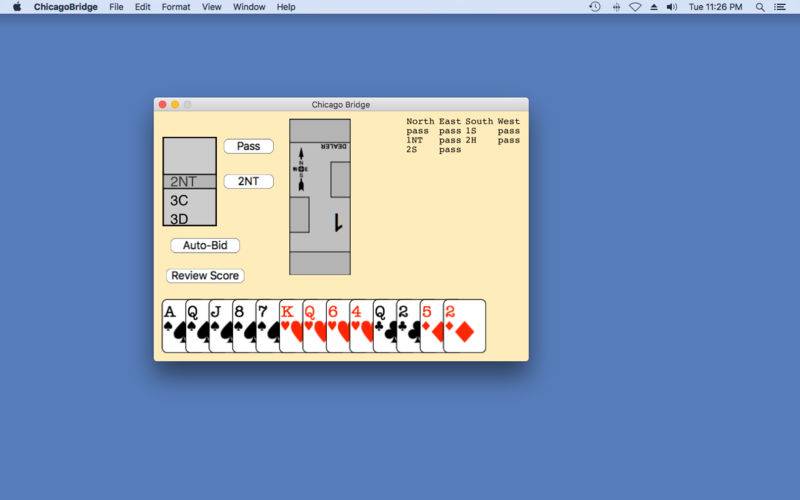Click the 2 of diamonds card
Screen dimensions: 800x500
click(465, 326)
